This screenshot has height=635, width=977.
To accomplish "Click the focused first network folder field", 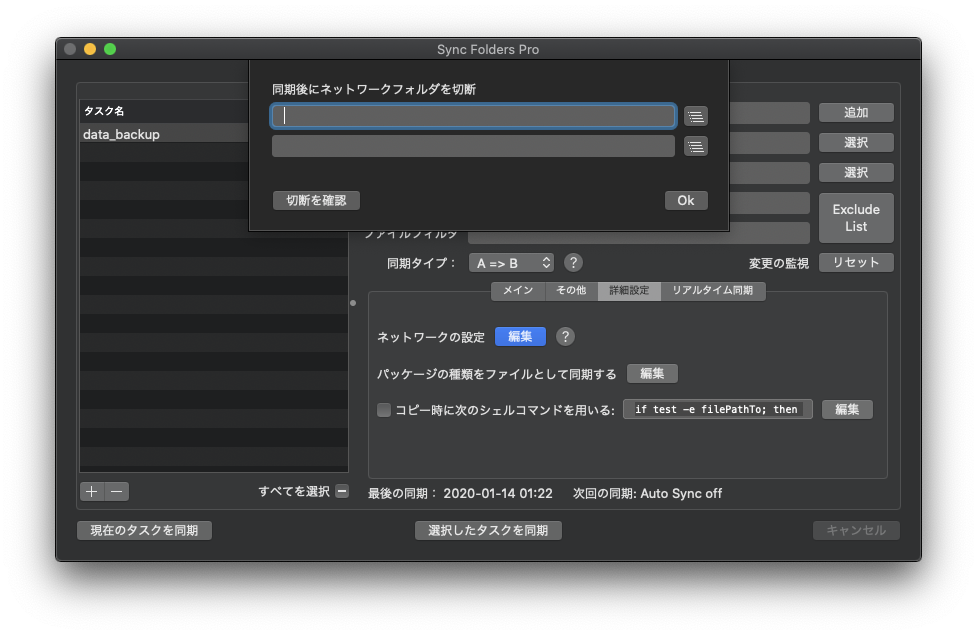I will click(474, 116).
